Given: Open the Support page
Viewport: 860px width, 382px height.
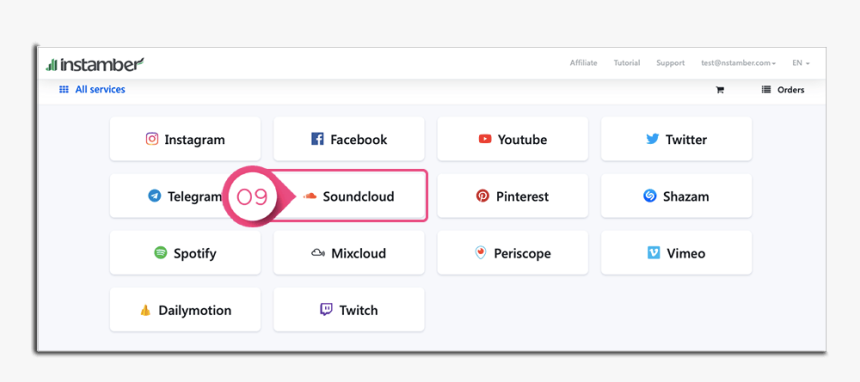Looking at the screenshot, I should point(671,63).
